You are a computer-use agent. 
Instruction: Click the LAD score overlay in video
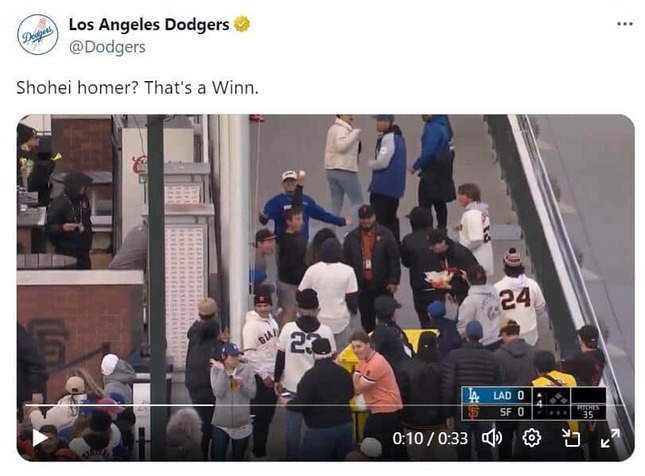click(x=508, y=396)
